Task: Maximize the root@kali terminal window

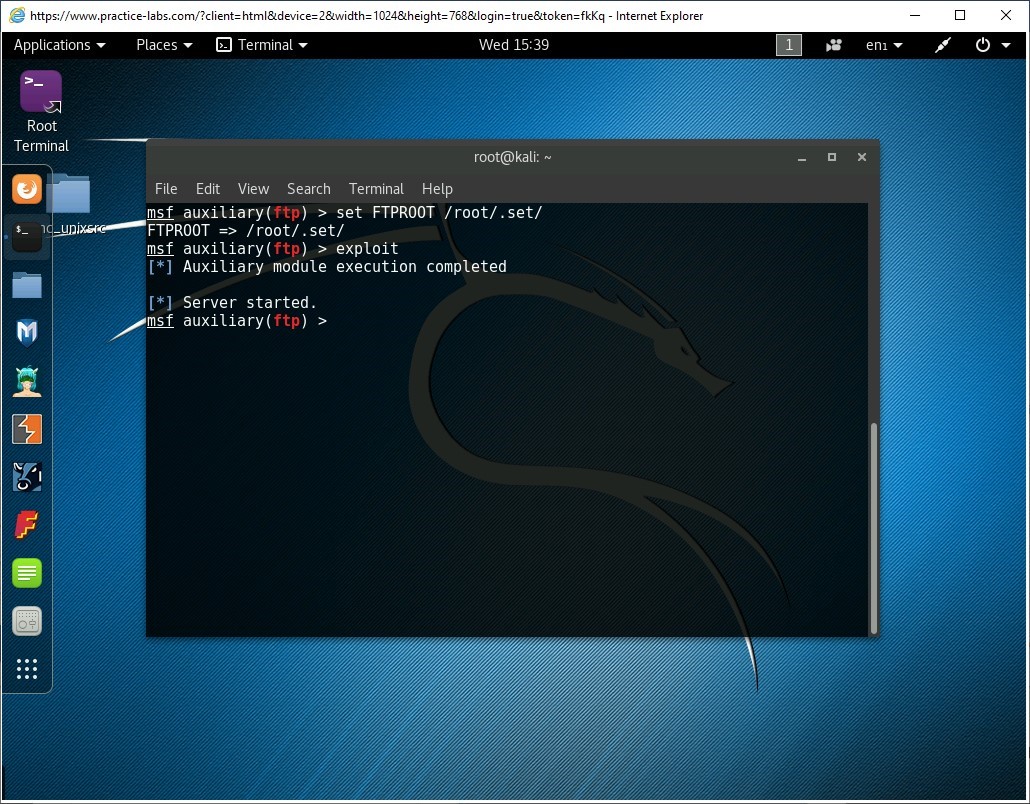Action: coord(832,158)
